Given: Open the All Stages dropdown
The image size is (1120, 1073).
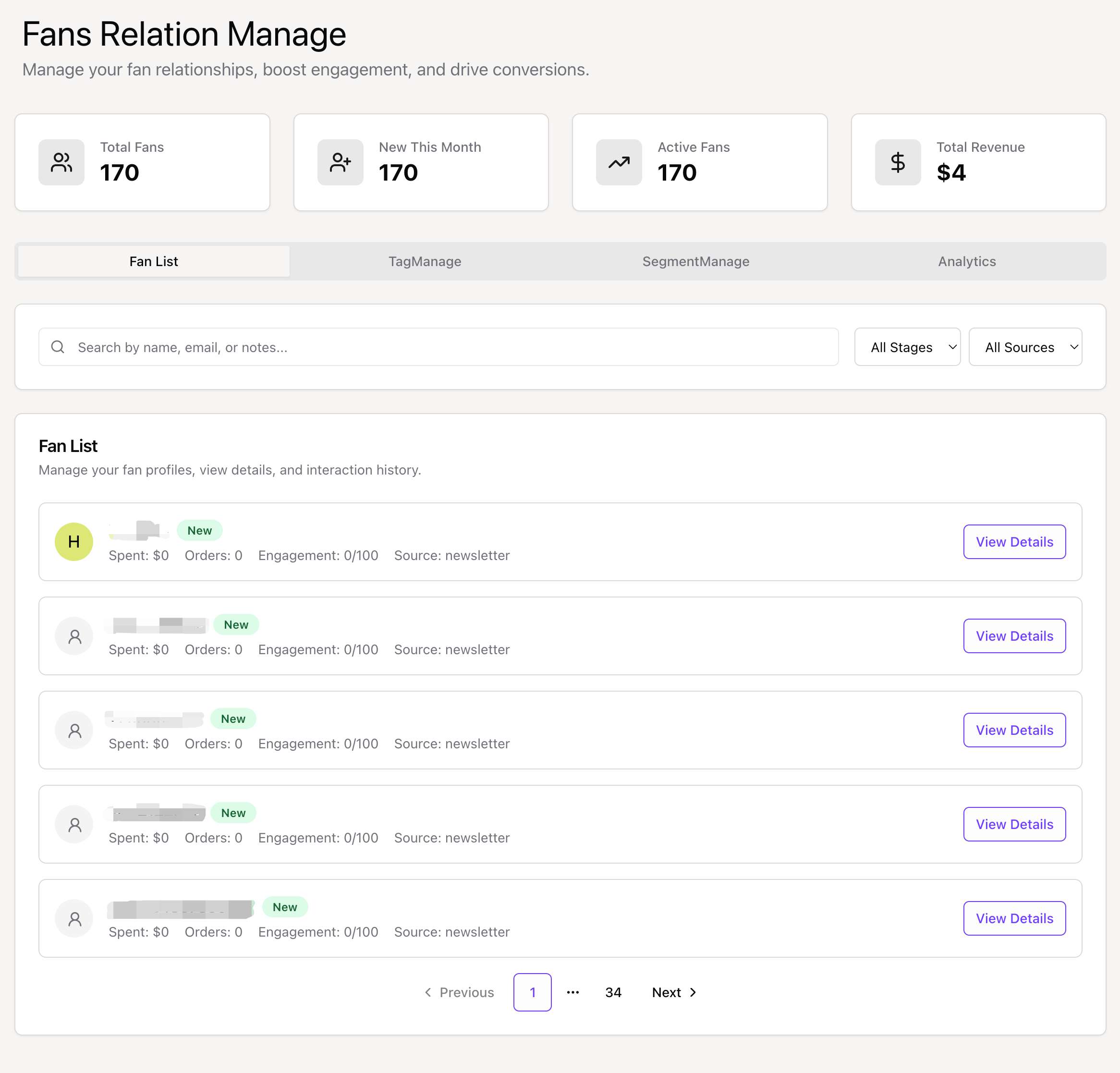Looking at the screenshot, I should [907, 347].
